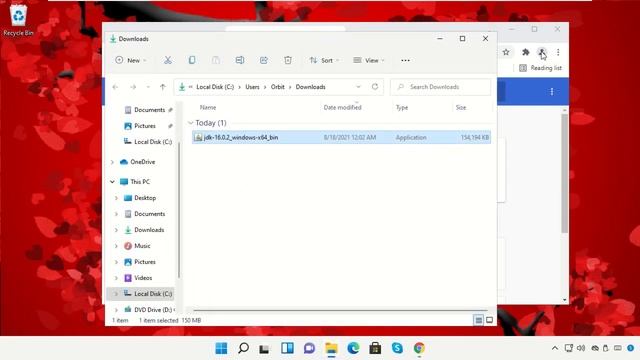Open the See more ellipsis menu
Viewport: 640px width, 360px height.
(x=405, y=60)
